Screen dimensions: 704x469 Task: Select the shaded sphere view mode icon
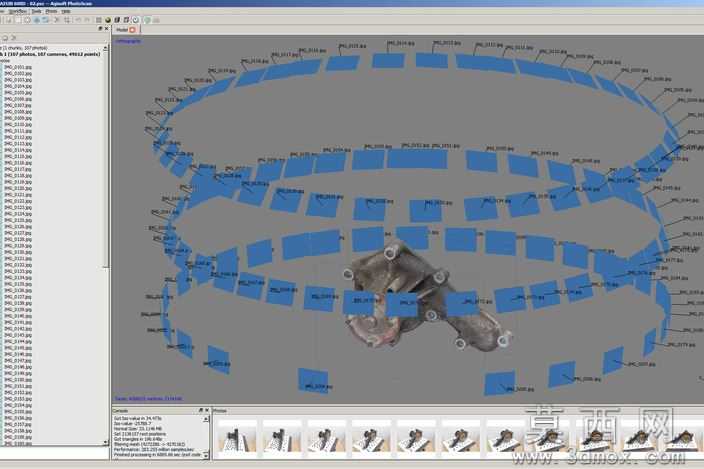108,20
